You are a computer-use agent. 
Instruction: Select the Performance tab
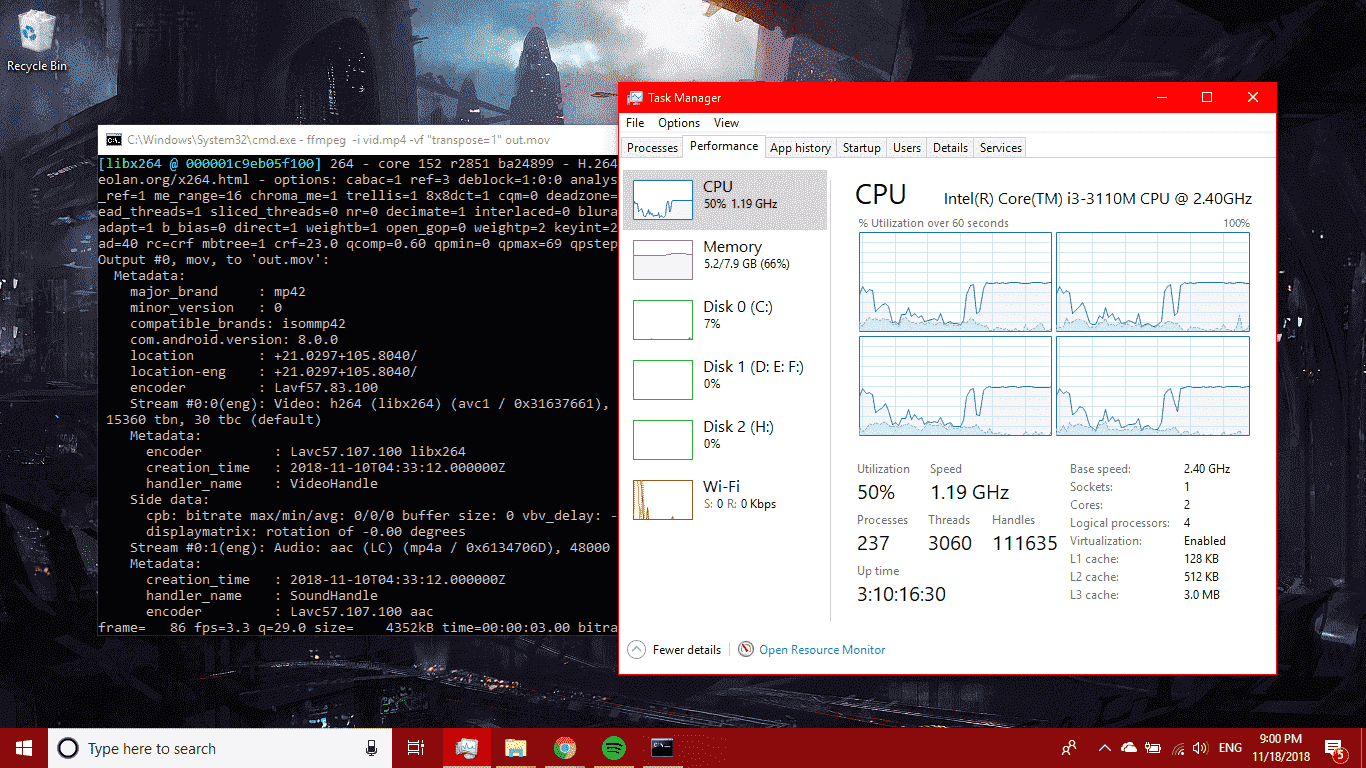click(x=724, y=146)
